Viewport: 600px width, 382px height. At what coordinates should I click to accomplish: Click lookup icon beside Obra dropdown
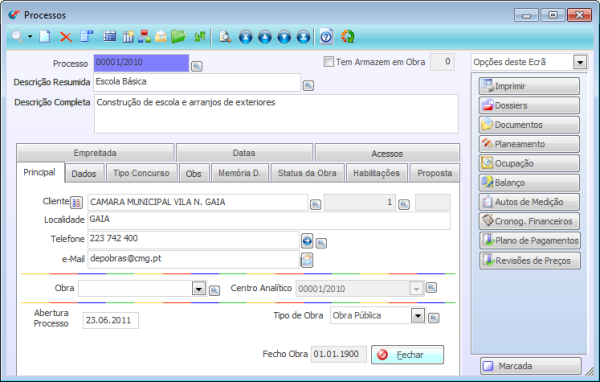(215, 291)
